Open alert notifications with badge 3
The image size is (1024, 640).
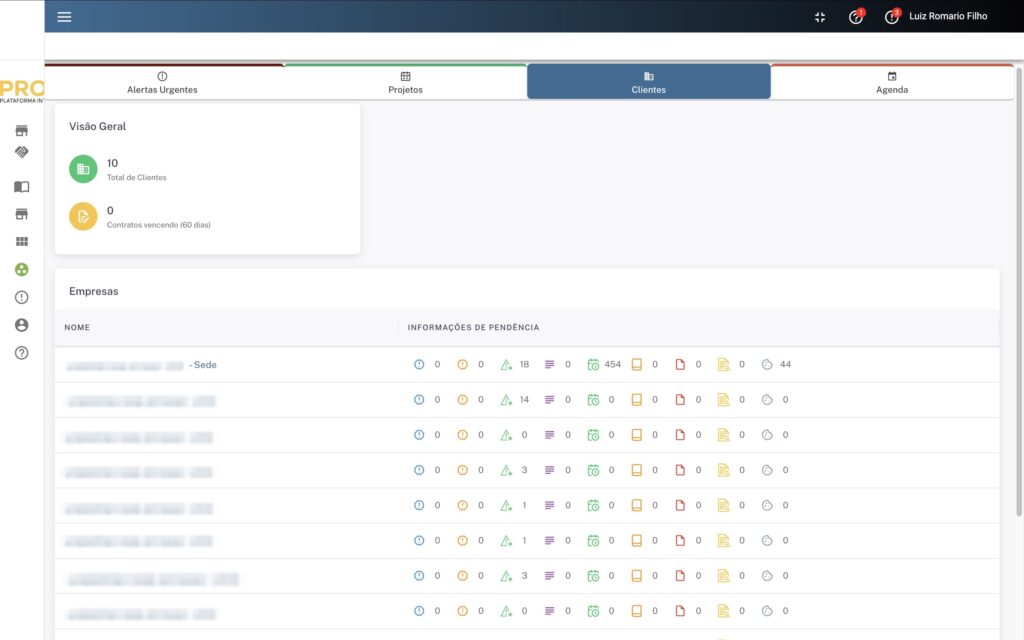pos(891,17)
